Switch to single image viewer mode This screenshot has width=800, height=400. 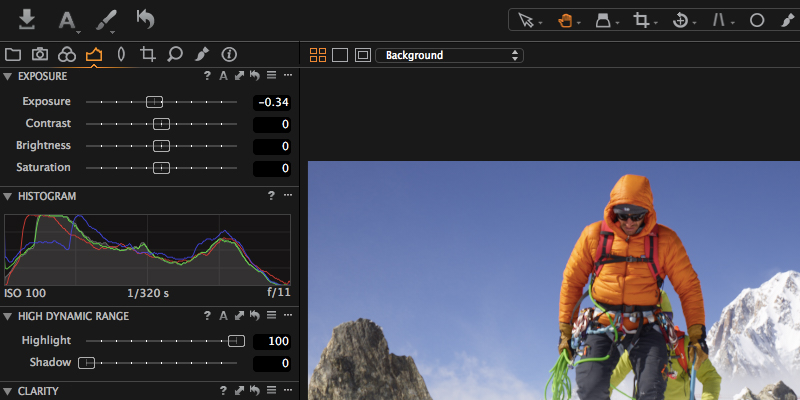click(340, 55)
